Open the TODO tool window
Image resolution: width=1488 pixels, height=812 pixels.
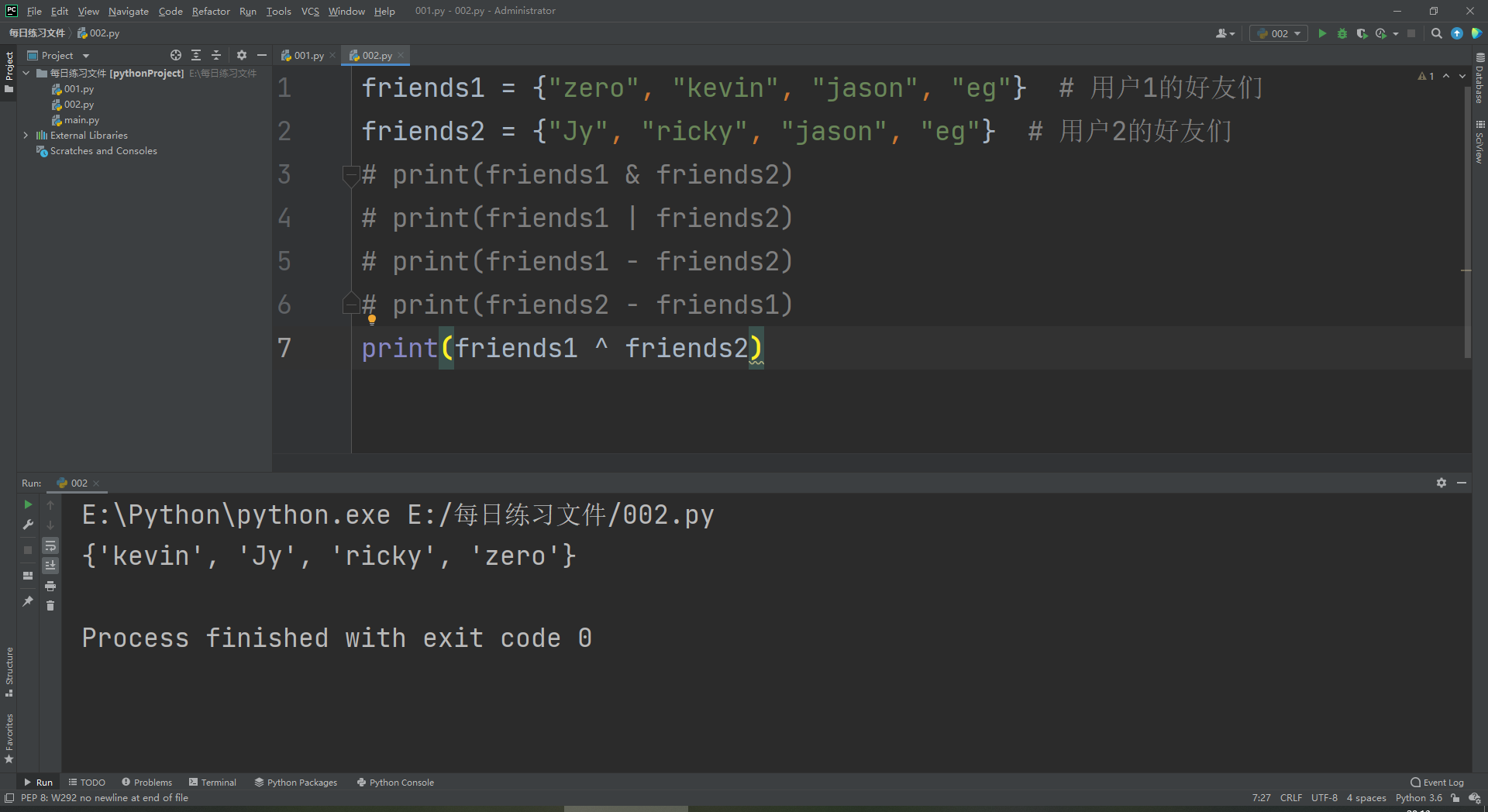click(x=87, y=783)
